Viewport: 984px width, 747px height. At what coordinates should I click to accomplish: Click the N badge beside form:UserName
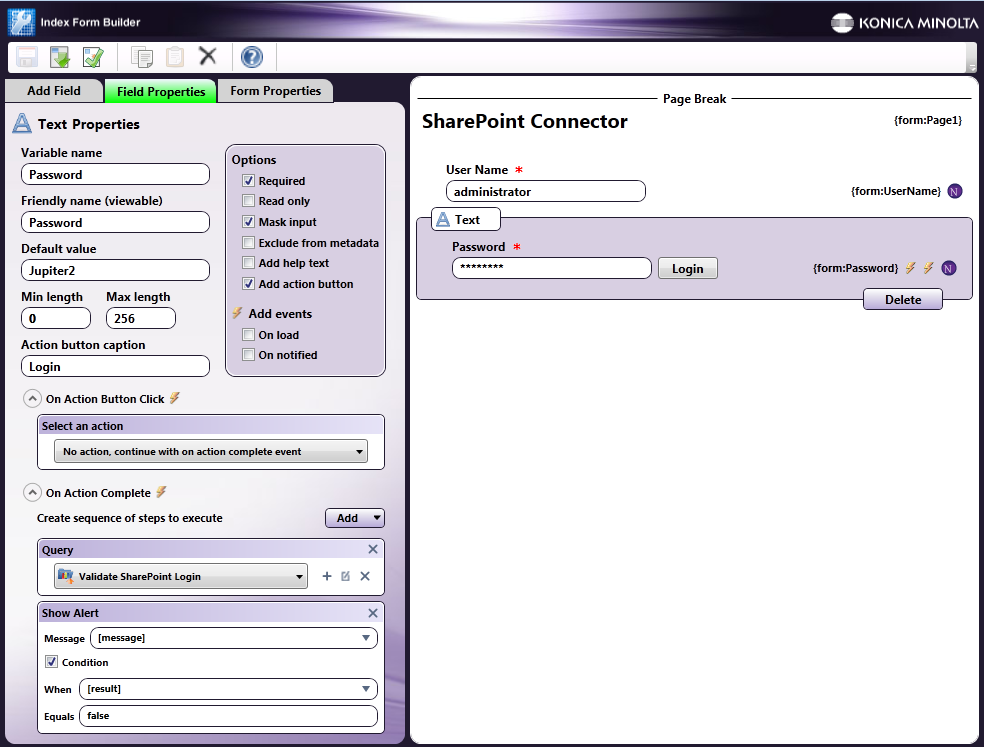click(955, 191)
